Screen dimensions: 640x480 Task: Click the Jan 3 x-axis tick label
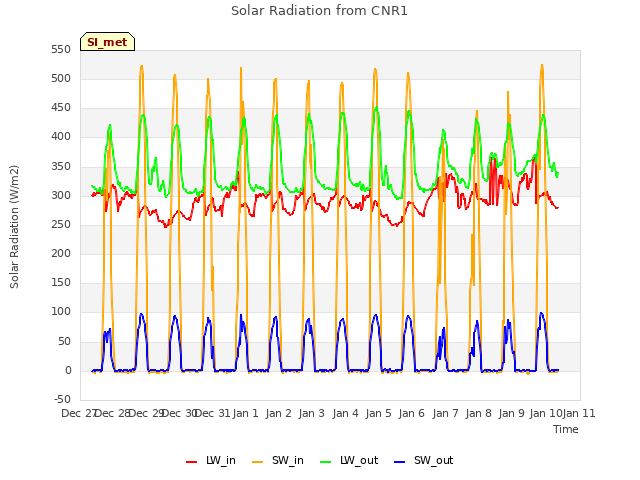pyautogui.click(x=311, y=413)
